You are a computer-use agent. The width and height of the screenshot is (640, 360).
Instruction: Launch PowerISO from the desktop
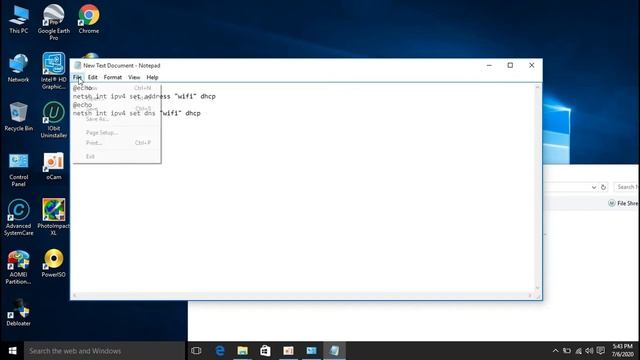pyautogui.click(x=53, y=263)
